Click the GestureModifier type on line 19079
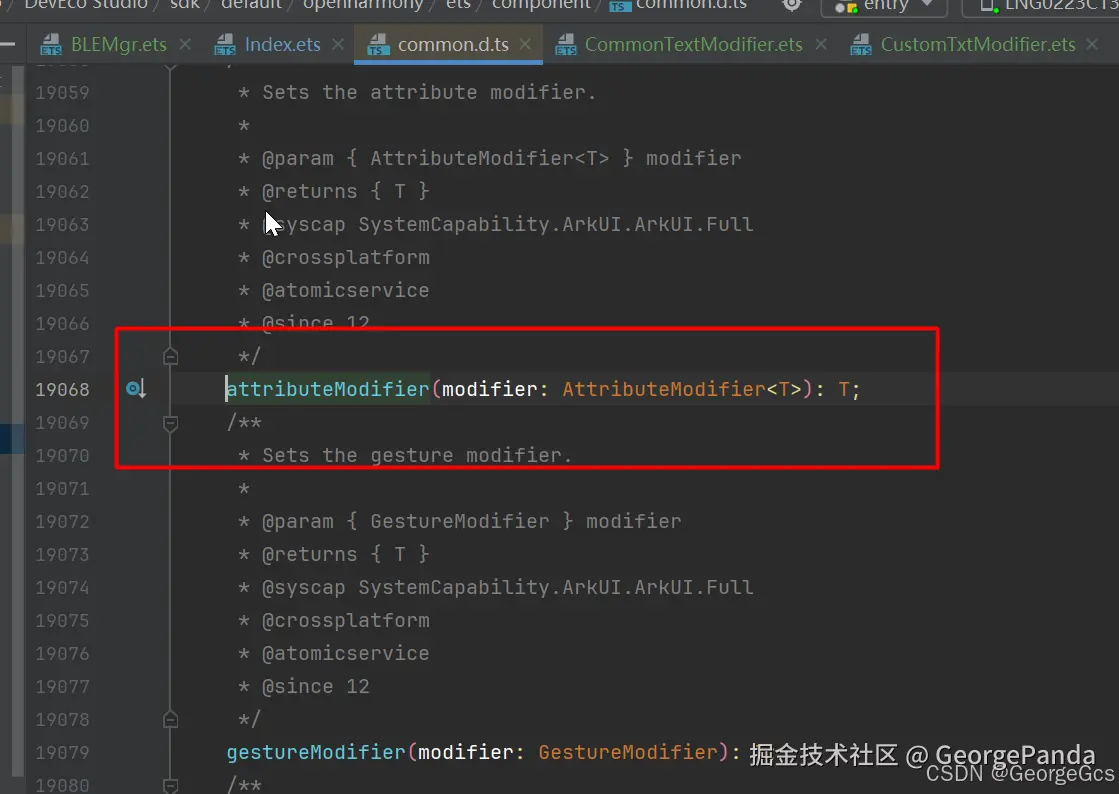The image size is (1119, 794). pyautogui.click(x=628, y=752)
